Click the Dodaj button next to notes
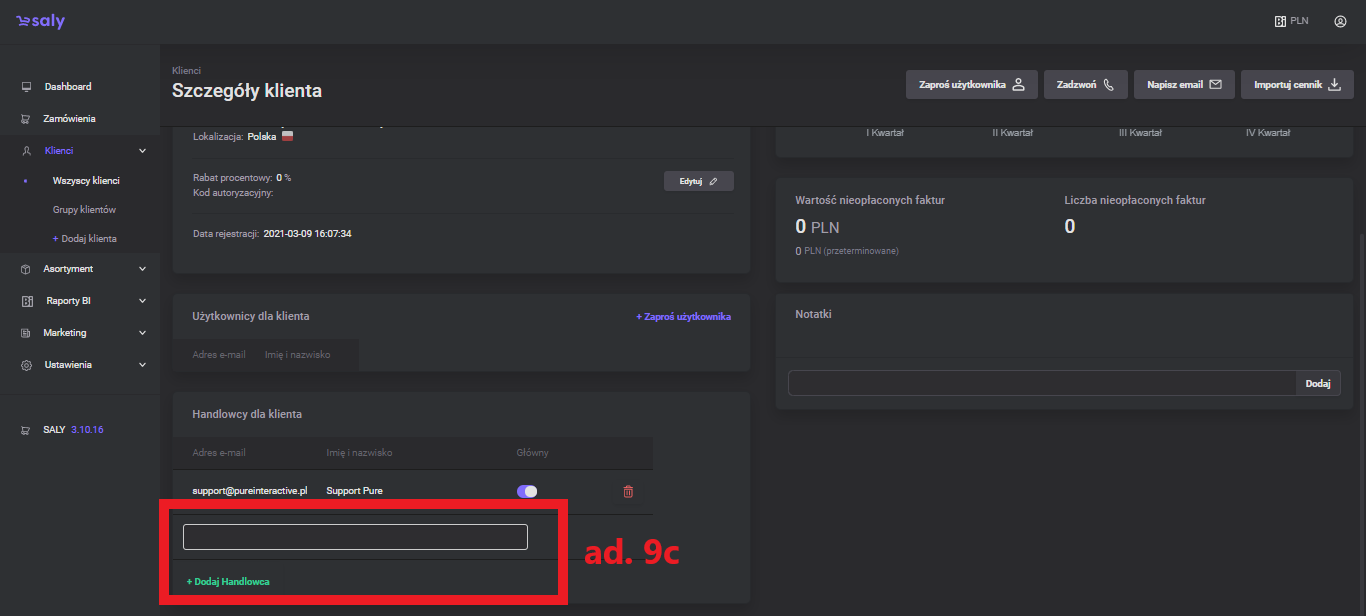The width and height of the screenshot is (1366, 616). 1318,383
